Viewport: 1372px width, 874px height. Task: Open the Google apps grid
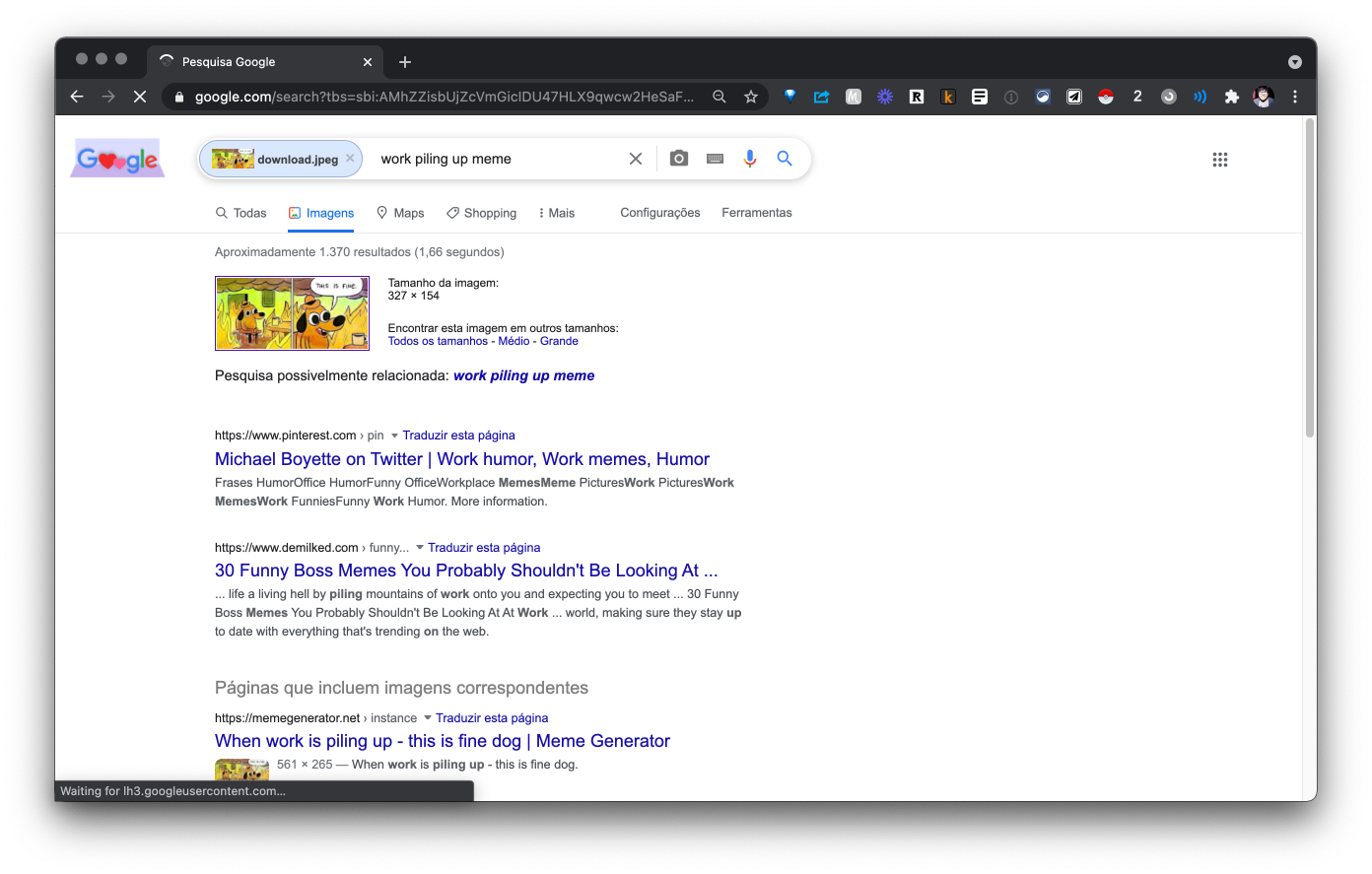pyautogui.click(x=1220, y=160)
